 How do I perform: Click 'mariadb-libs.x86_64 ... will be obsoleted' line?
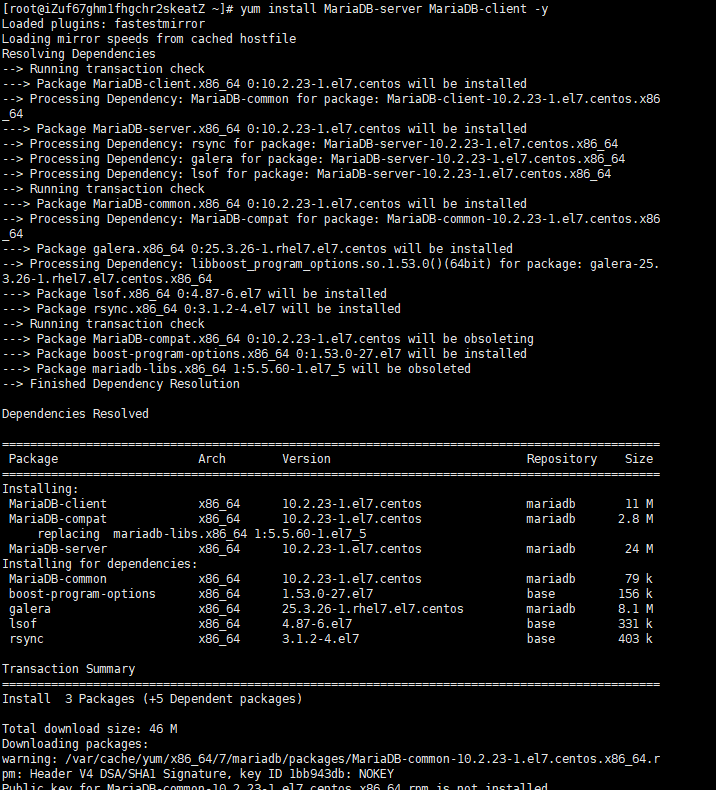(x=236, y=369)
